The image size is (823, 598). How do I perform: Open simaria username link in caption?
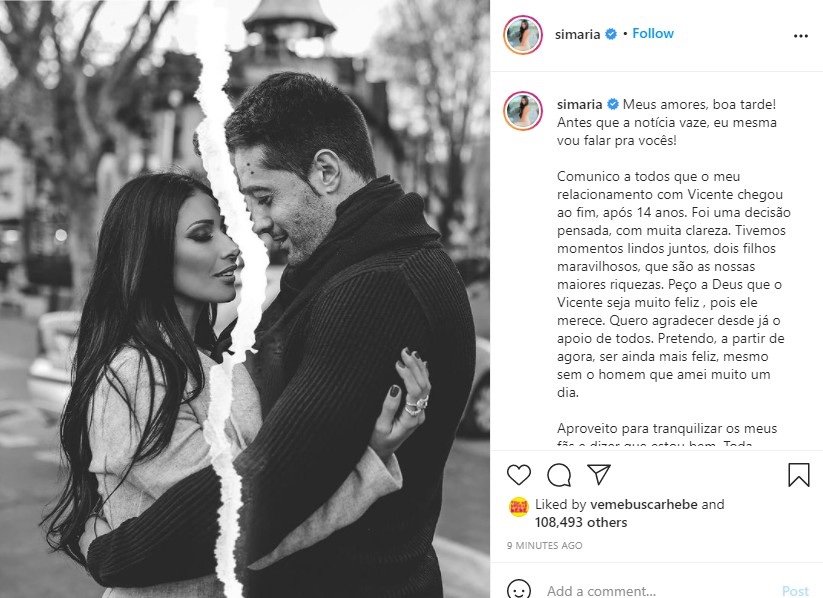point(579,104)
